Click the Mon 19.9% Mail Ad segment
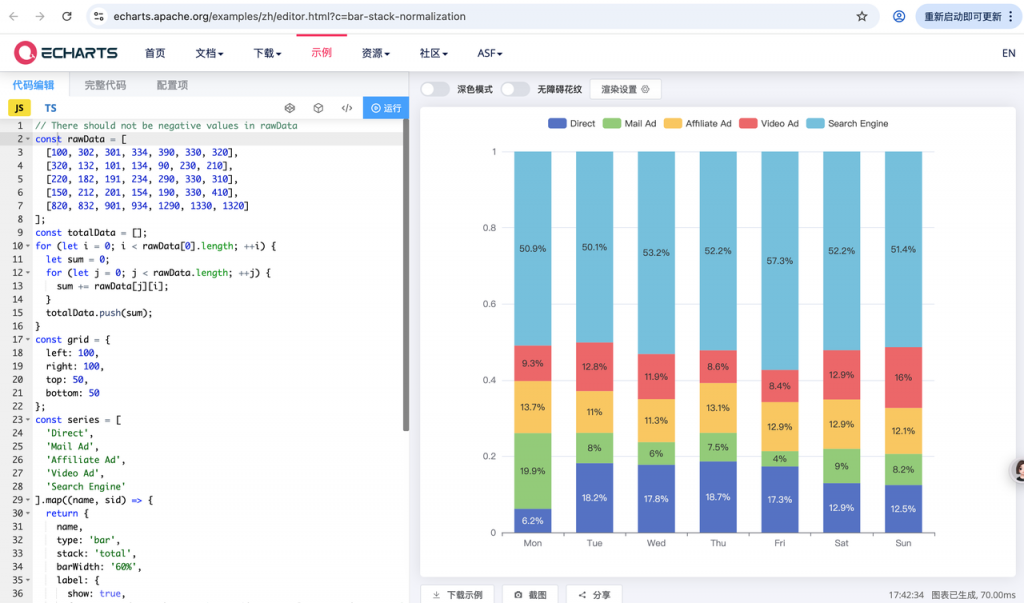 [x=533, y=471]
